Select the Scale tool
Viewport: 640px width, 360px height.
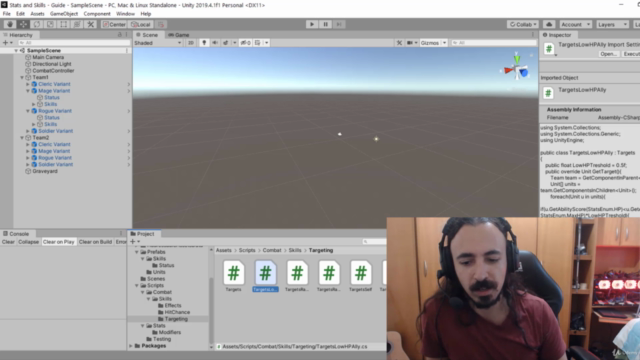[50, 24]
